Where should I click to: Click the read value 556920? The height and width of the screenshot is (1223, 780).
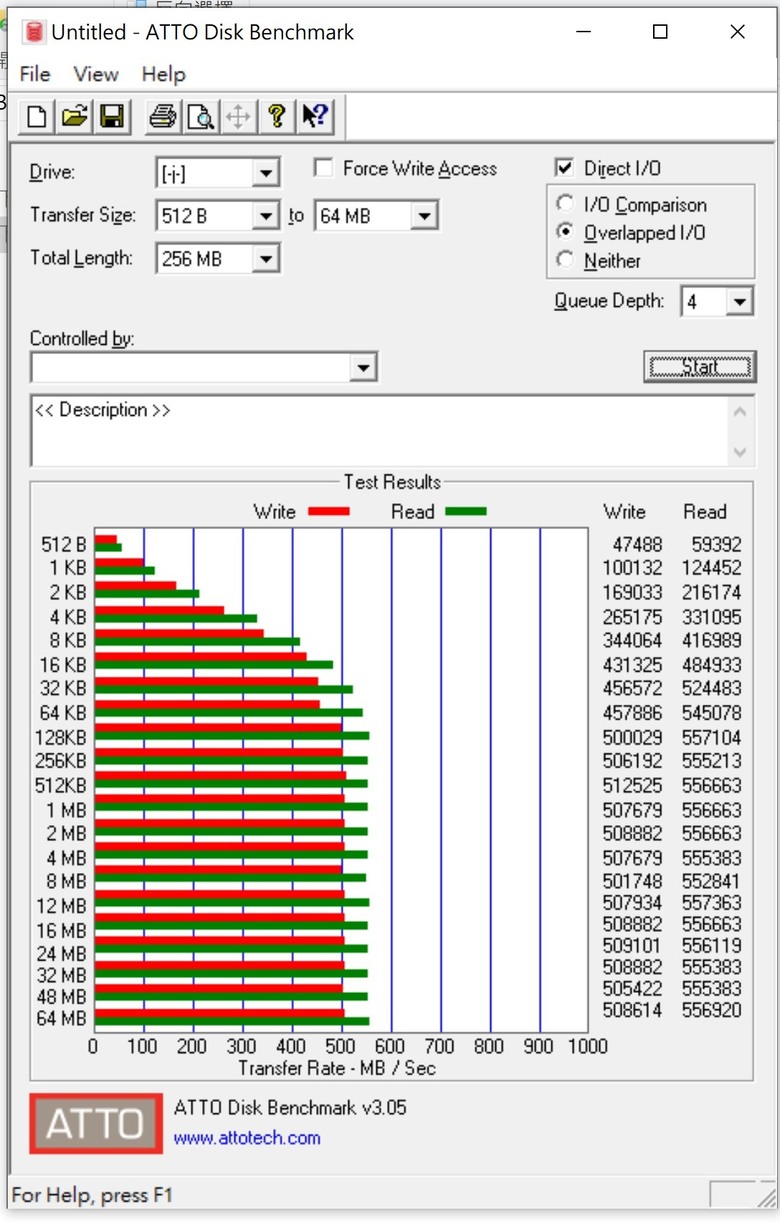click(x=713, y=1010)
